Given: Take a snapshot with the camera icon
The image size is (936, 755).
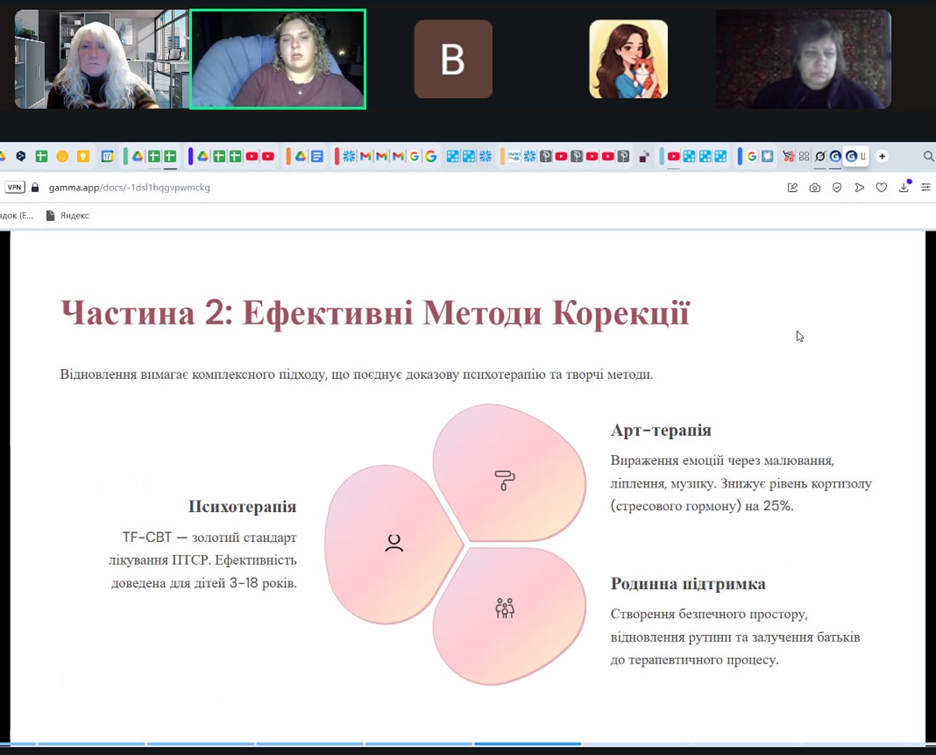Looking at the screenshot, I should coord(815,187).
